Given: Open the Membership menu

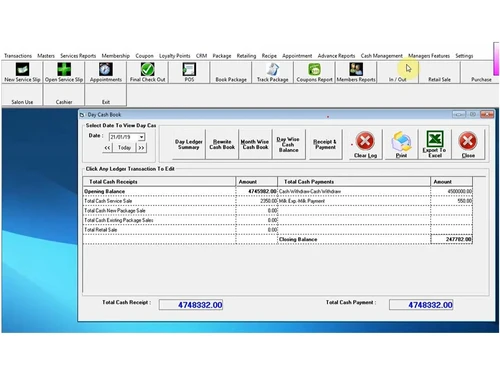Looking at the screenshot, I should click(116, 56).
